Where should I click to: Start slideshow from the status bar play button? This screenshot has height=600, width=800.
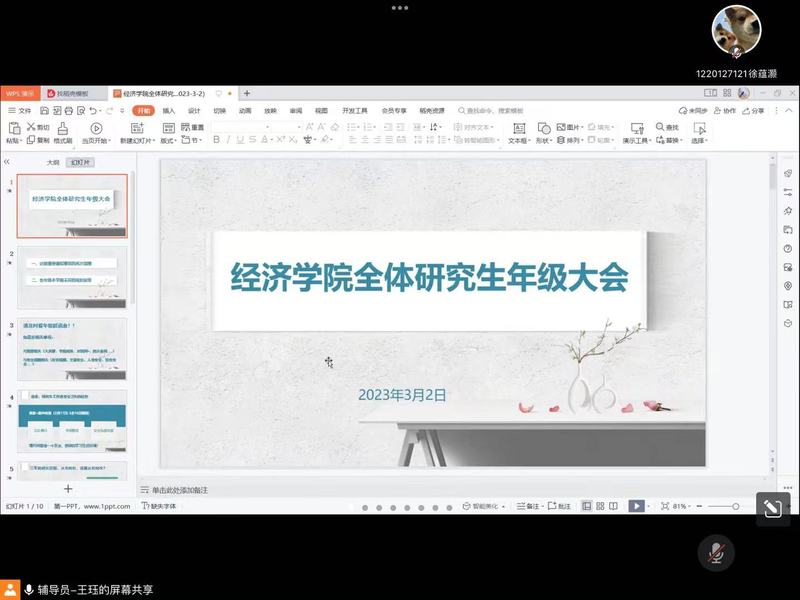(636, 506)
